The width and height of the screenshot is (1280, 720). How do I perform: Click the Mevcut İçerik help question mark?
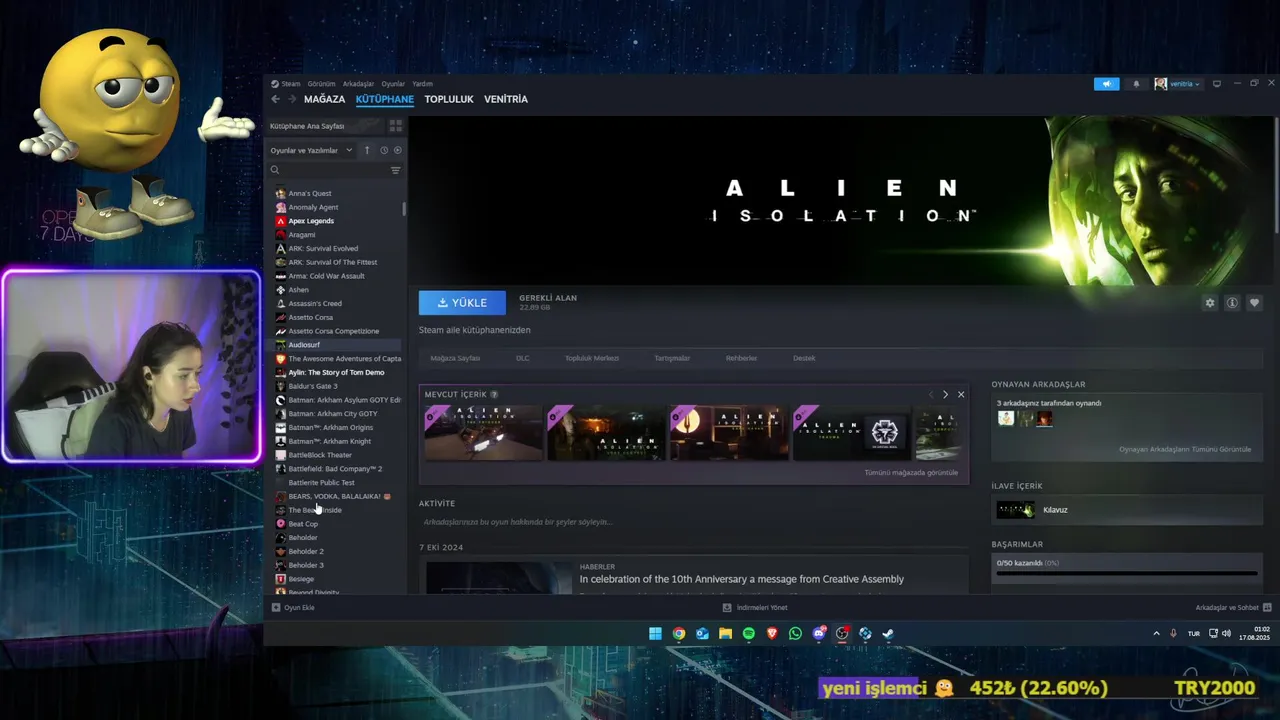[494, 394]
